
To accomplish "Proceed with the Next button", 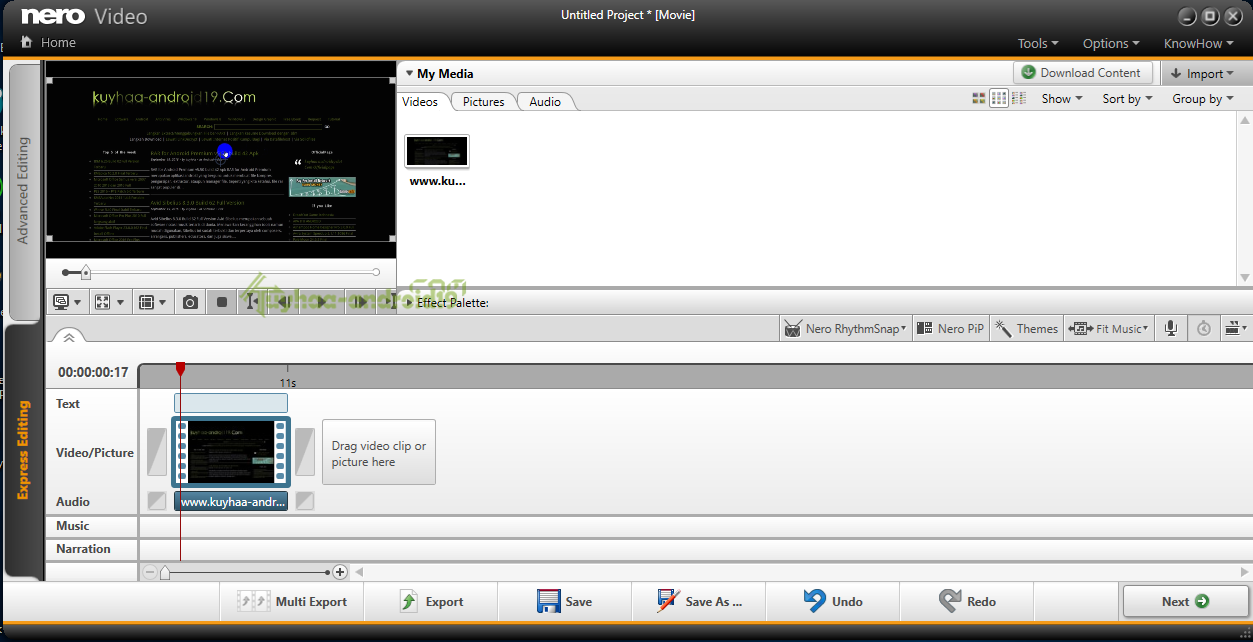I will click(x=1186, y=601).
